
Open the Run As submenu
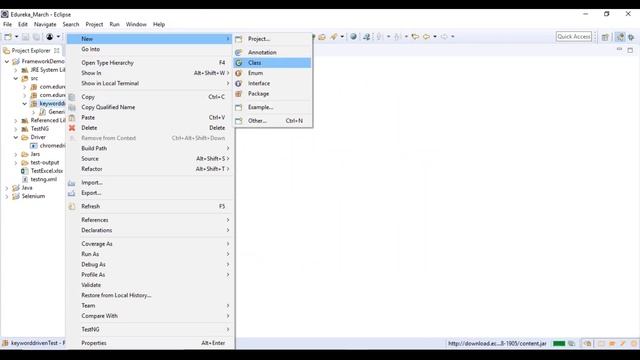coord(150,254)
